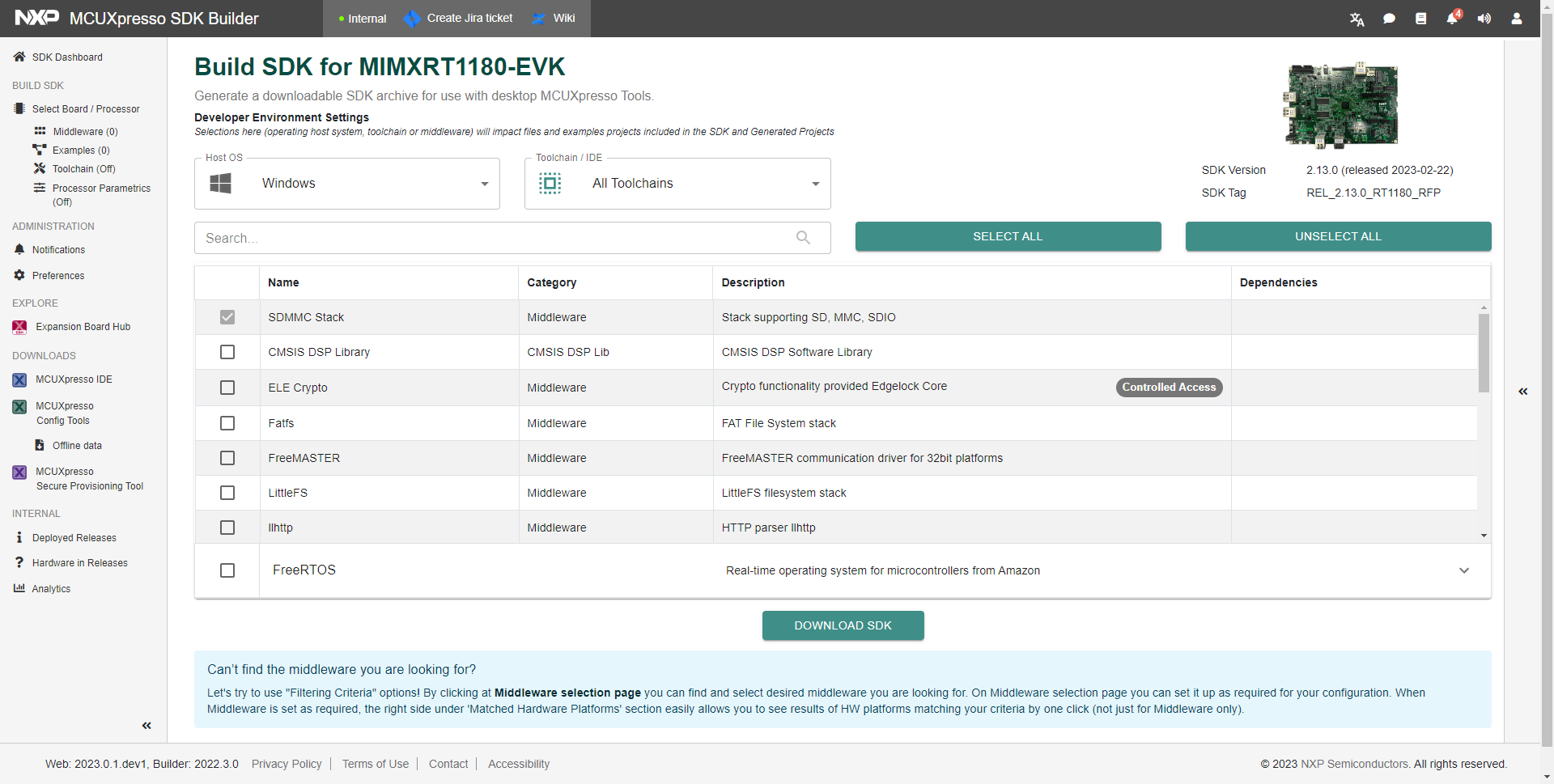
Task: Click the DOWNLOAD SDK button
Action: [x=843, y=625]
